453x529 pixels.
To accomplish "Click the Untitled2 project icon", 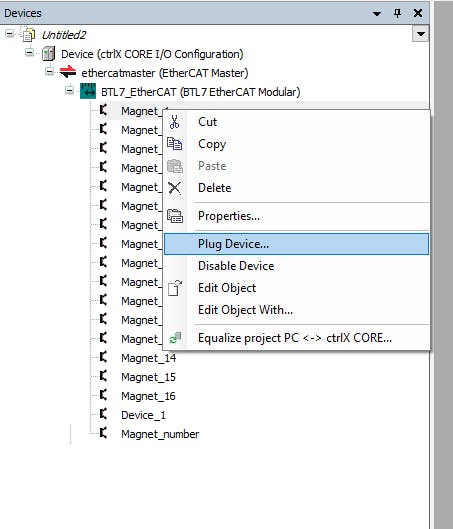I will pos(28,35).
